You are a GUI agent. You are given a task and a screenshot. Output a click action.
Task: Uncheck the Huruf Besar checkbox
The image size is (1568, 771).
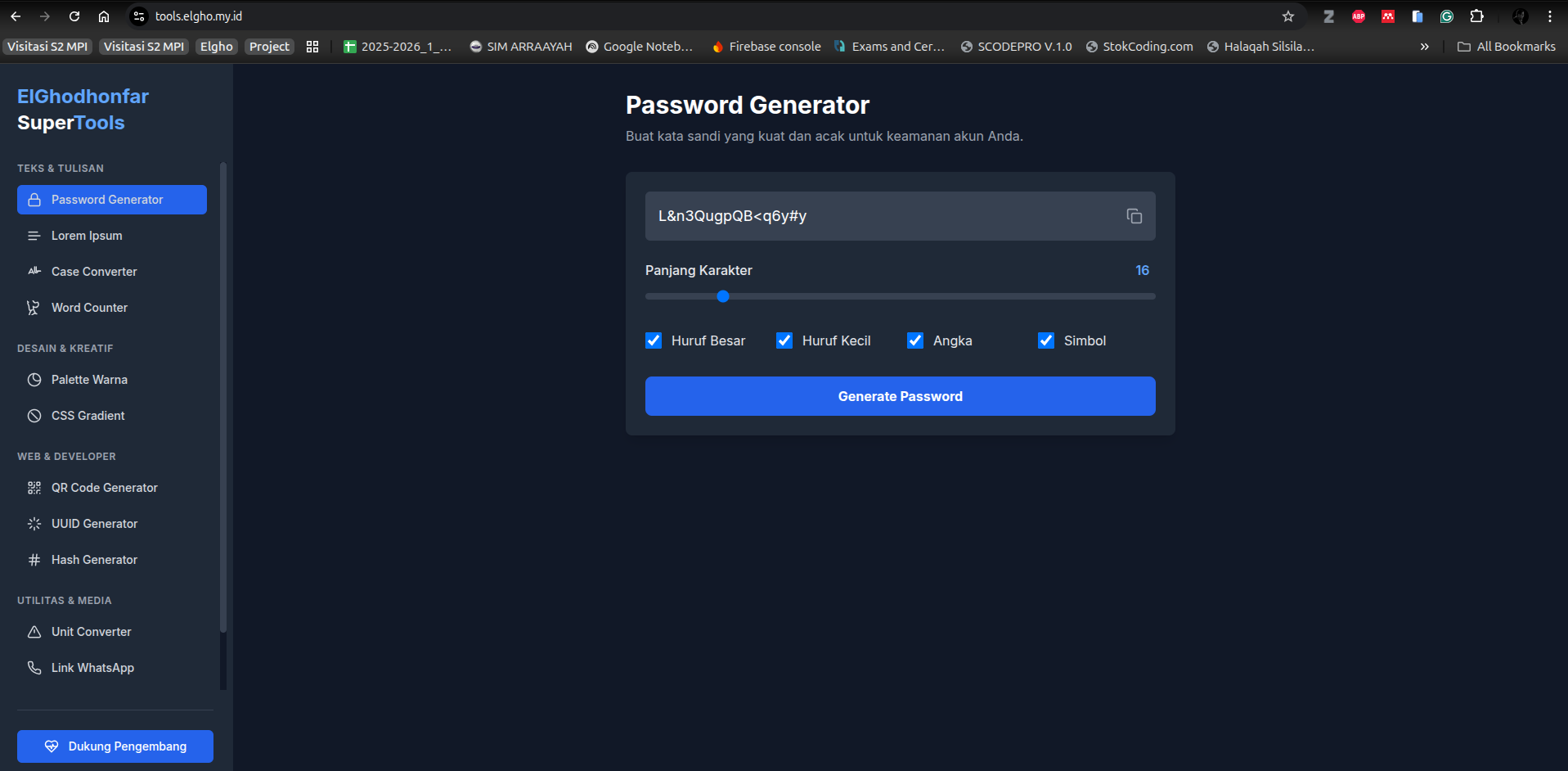654,340
